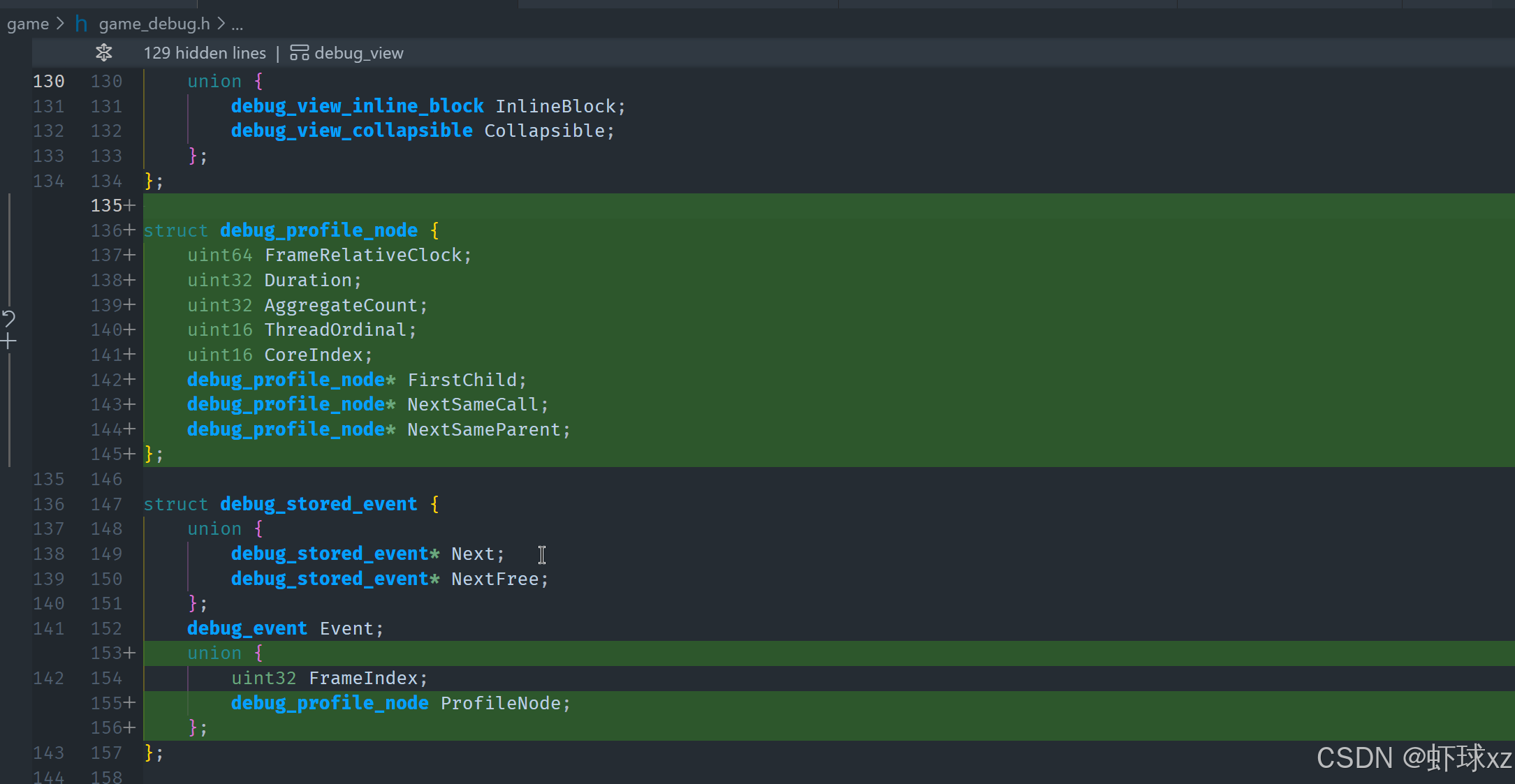Click the 'Collapsible' union member identifier

pos(544,131)
